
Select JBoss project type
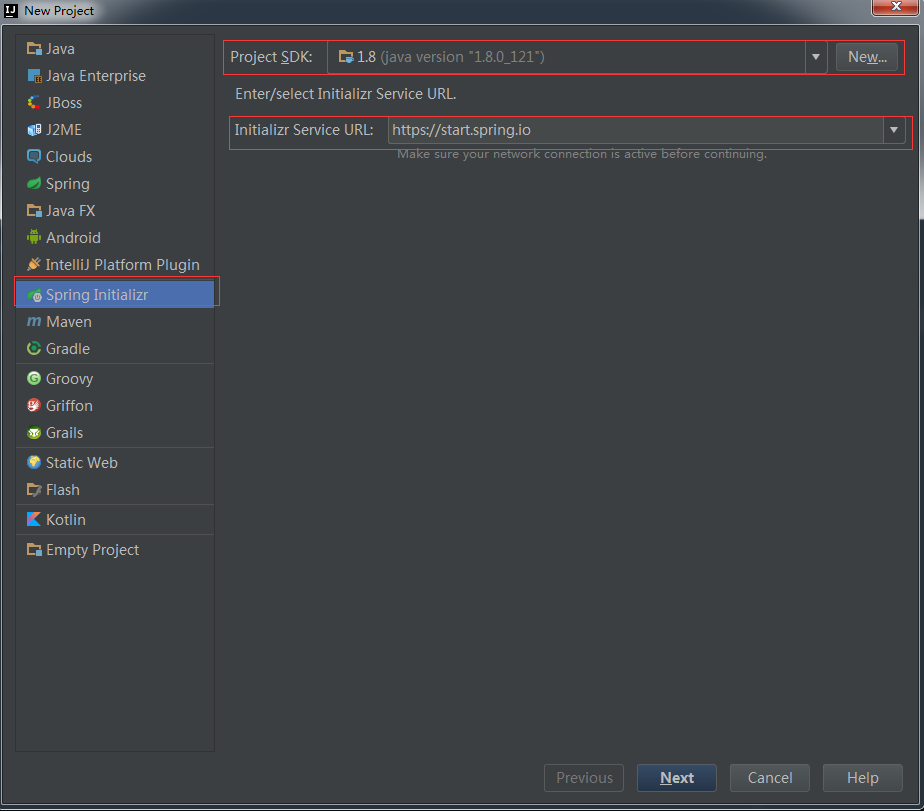point(115,103)
